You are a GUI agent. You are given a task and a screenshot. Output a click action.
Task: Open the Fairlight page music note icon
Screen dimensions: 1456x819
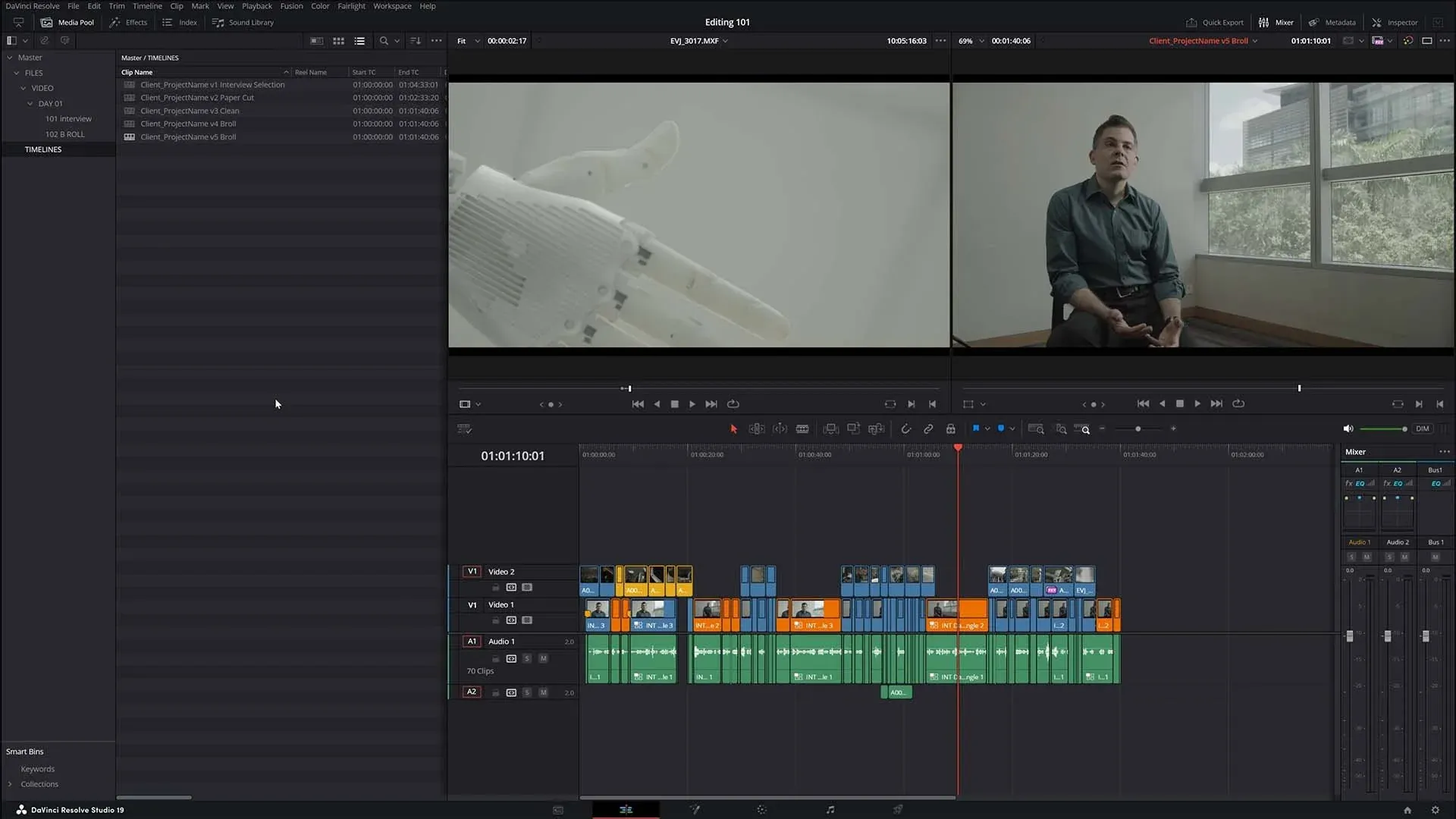point(830,810)
